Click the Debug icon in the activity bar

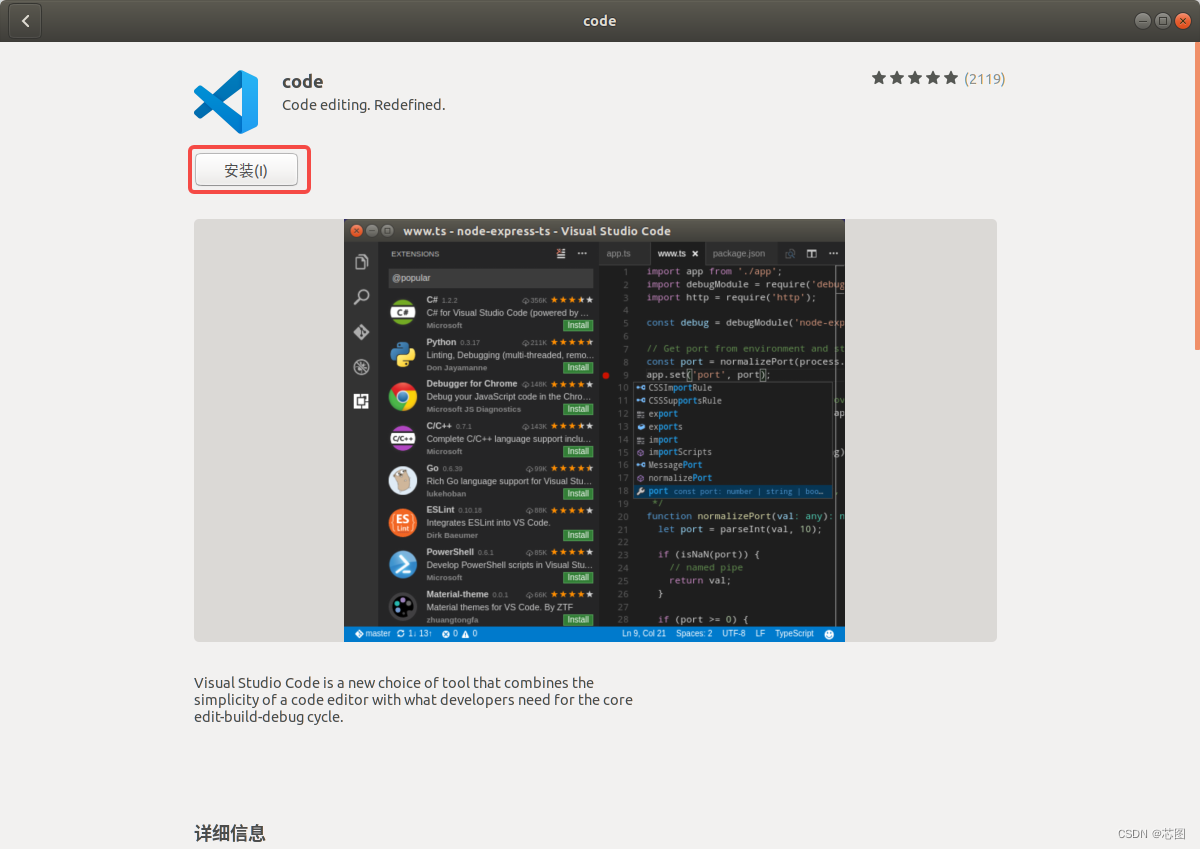coord(361,366)
